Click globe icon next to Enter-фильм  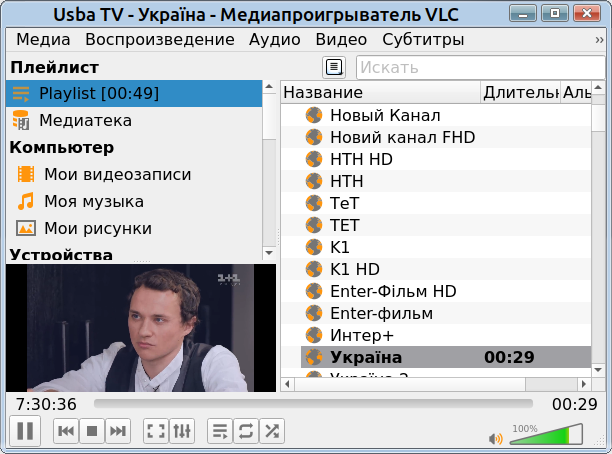[x=314, y=313]
